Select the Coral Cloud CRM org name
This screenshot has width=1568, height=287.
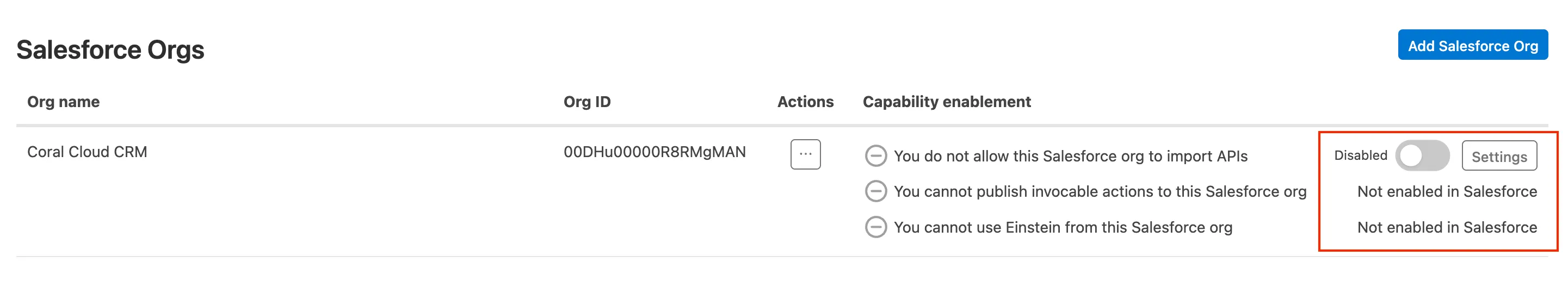pos(87,152)
